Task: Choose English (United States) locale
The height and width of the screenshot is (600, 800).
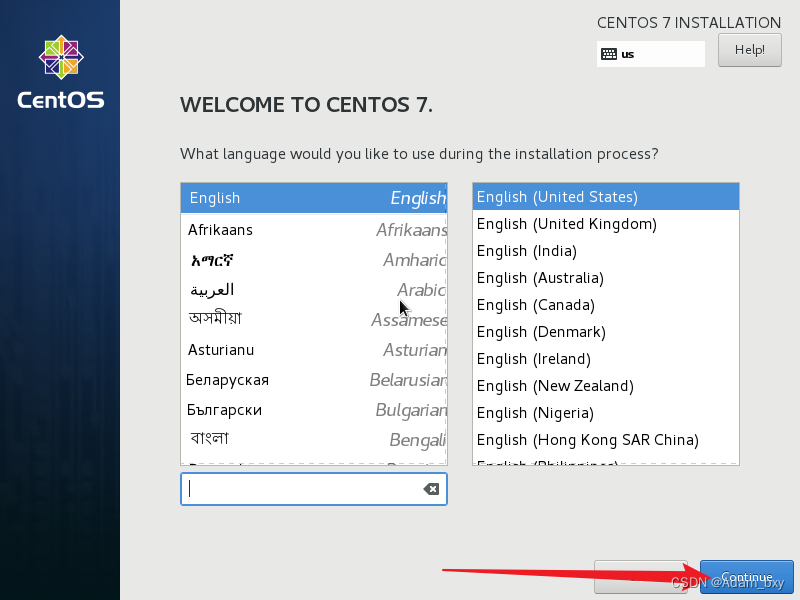Action: click(606, 197)
